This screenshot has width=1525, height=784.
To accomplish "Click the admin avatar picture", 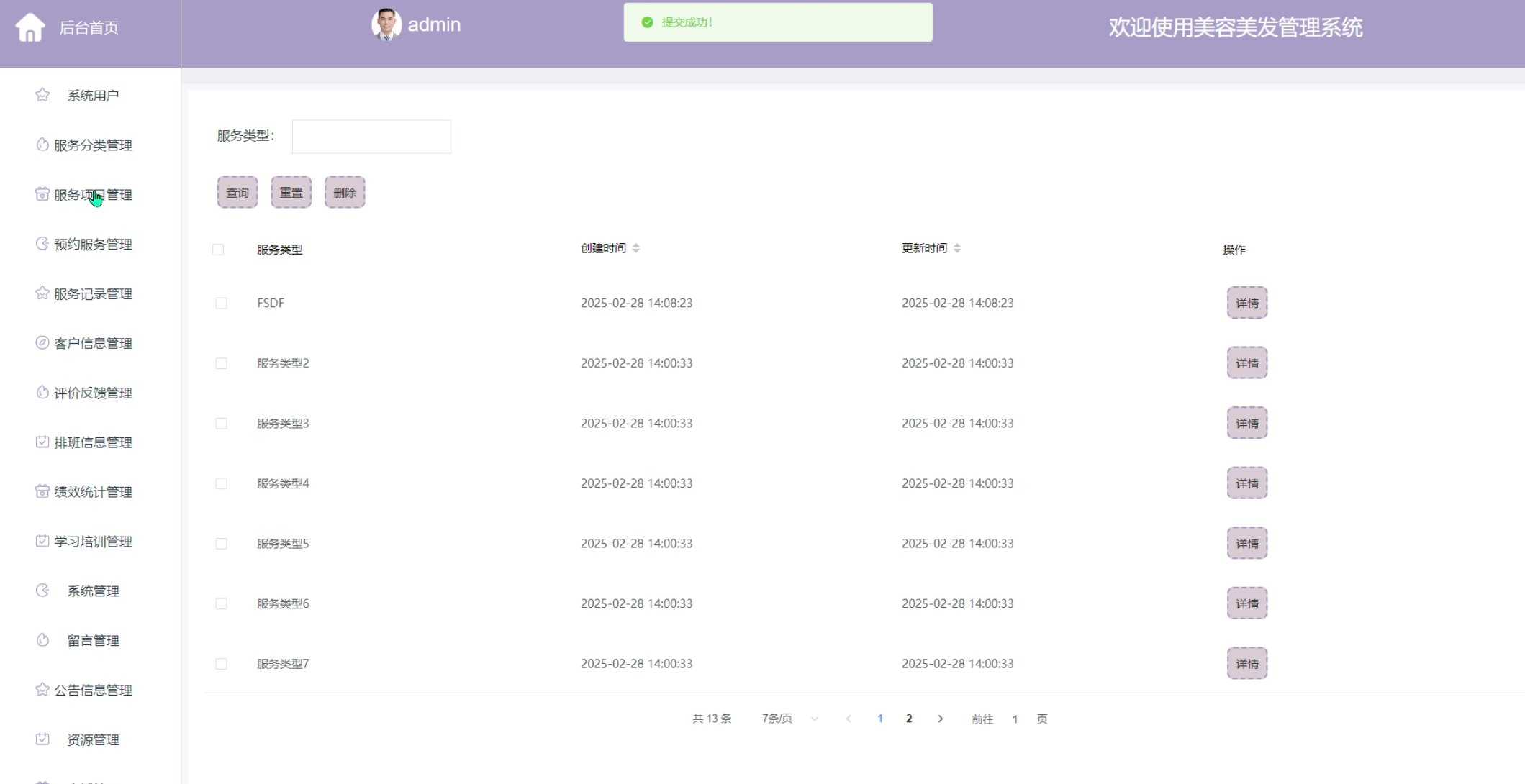I will point(386,24).
